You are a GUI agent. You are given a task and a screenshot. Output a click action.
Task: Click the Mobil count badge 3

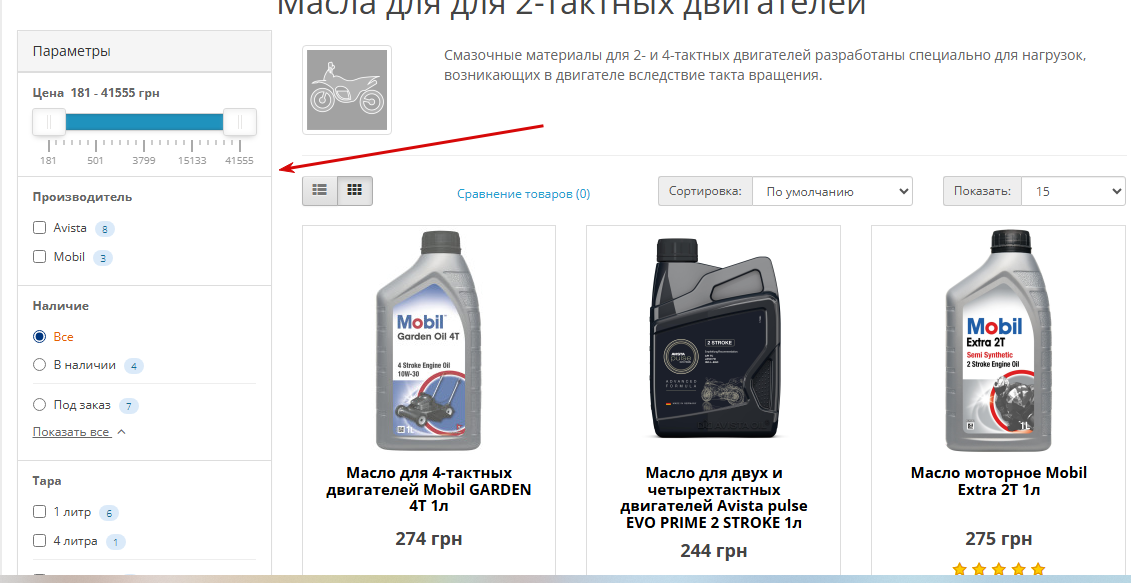(103, 258)
